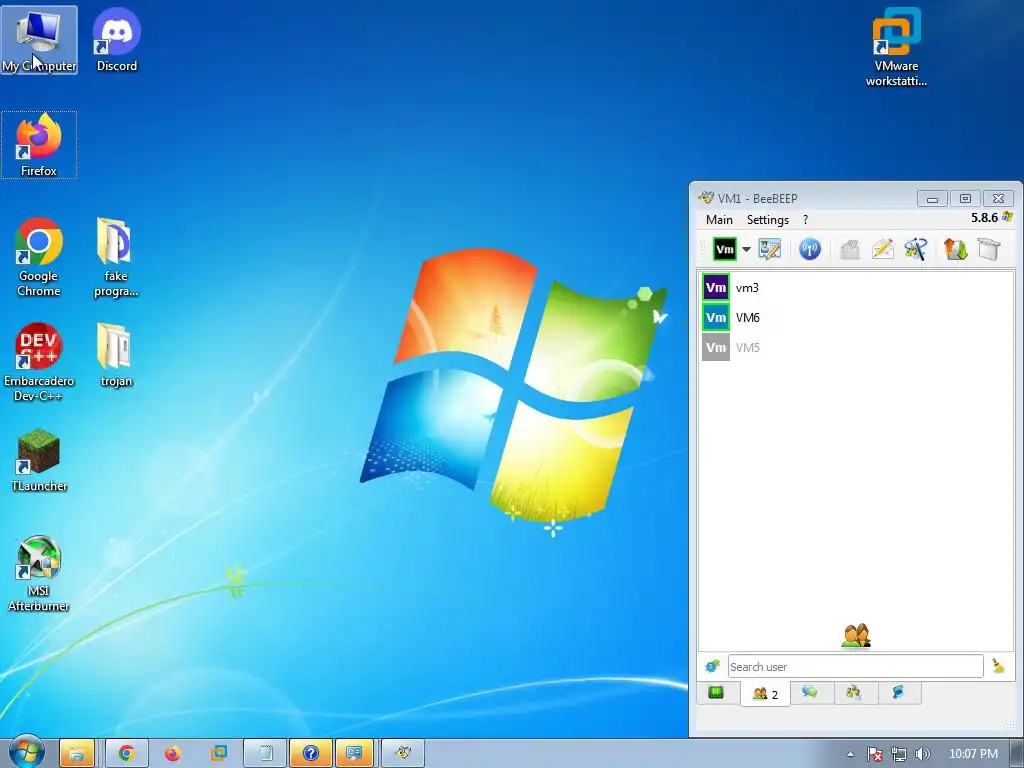Switch to the chat bubbles tab
This screenshot has width=1024, height=768.
tap(810, 692)
